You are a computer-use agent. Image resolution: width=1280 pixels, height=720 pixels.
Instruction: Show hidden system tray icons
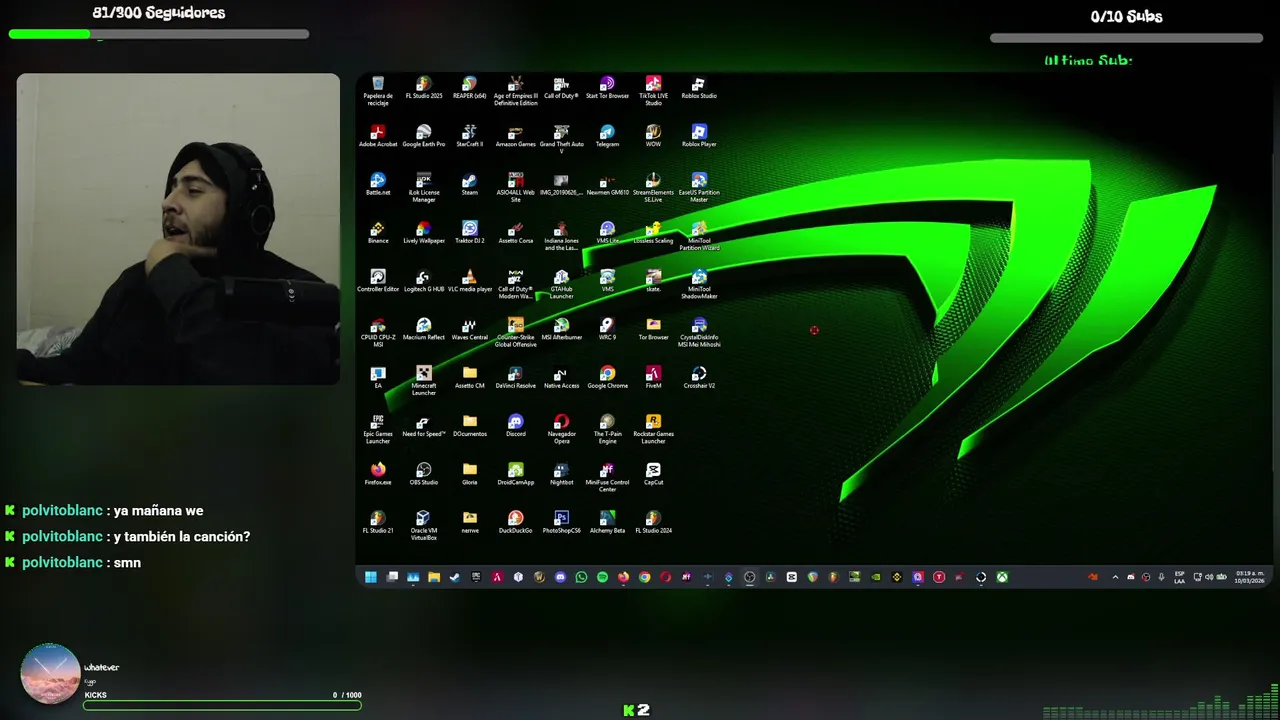(1115, 577)
